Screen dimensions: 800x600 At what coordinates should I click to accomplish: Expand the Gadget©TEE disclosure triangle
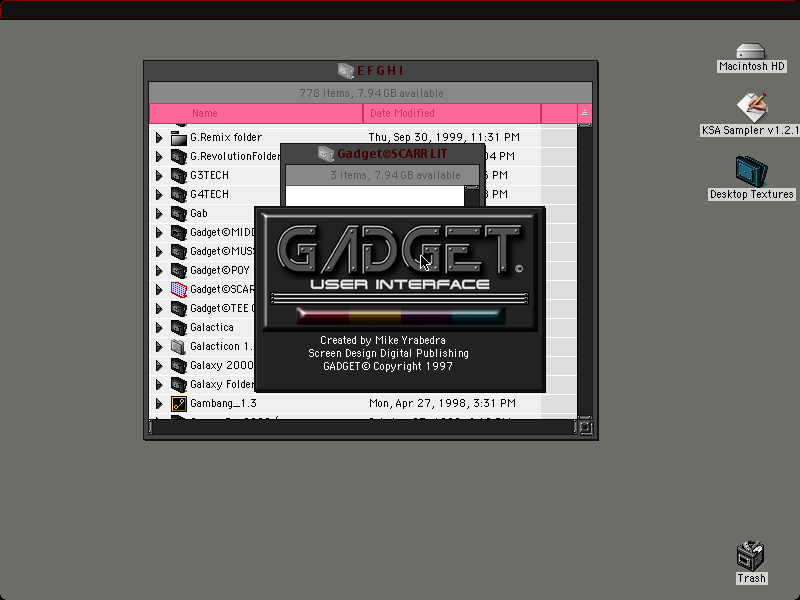point(159,309)
